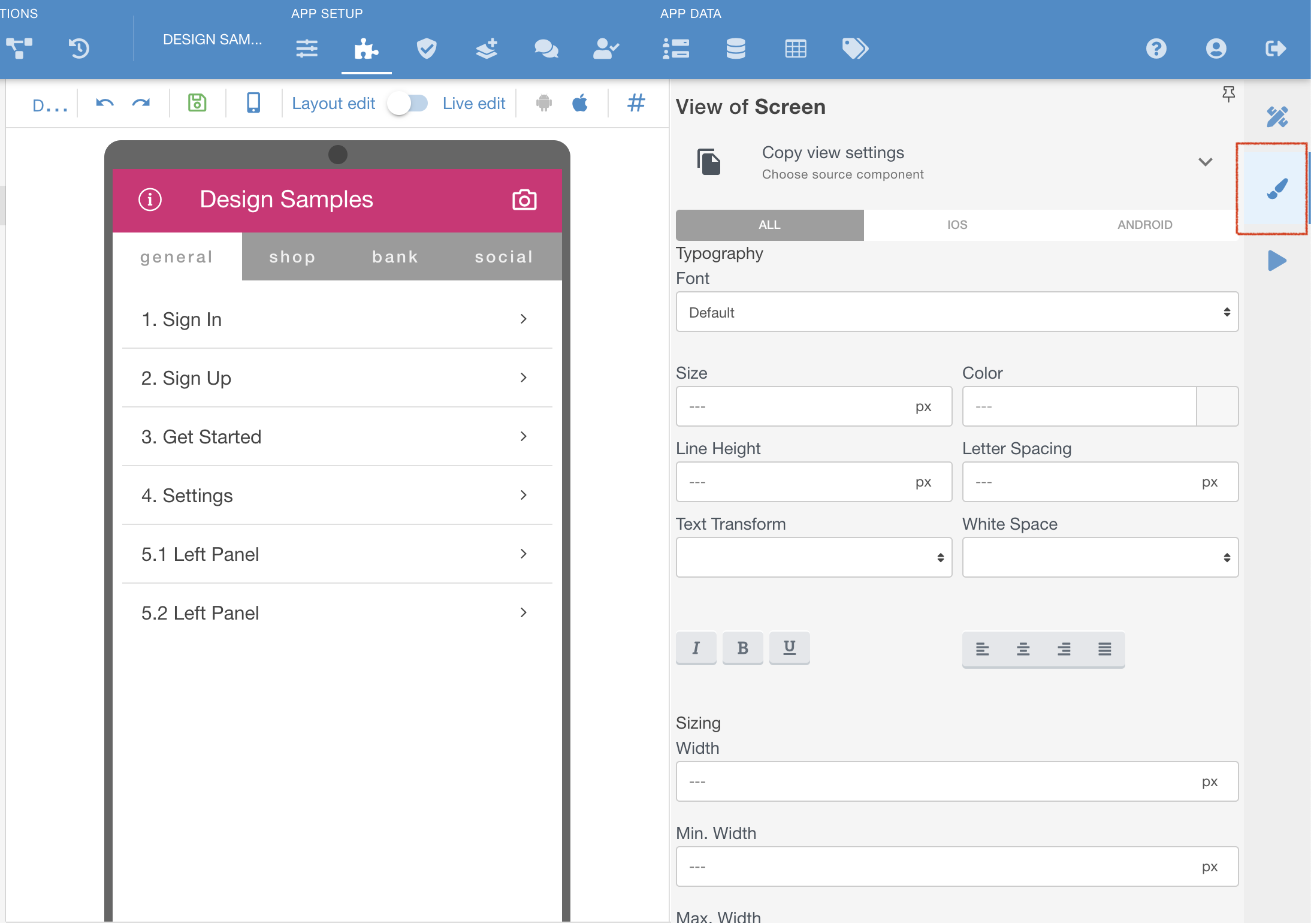This screenshot has height=924, width=1311.
Task: Open the Font dropdown set to Default
Action: (x=957, y=312)
